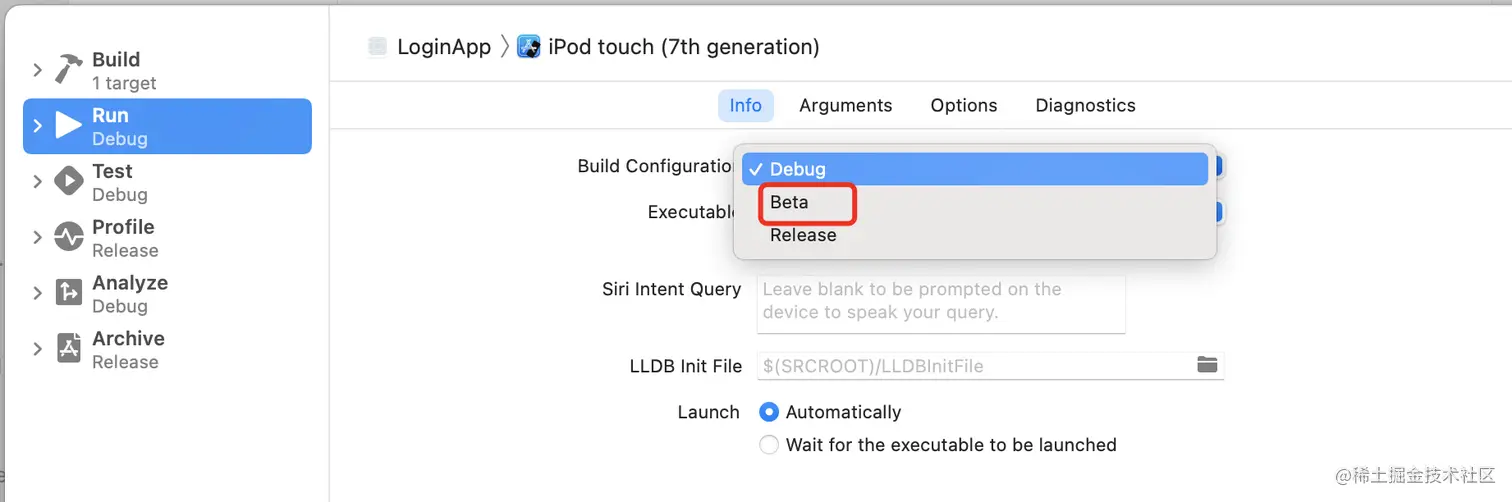Screen dimensions: 1512x502
Task: Switch to the Arguments tab
Action: (x=845, y=105)
